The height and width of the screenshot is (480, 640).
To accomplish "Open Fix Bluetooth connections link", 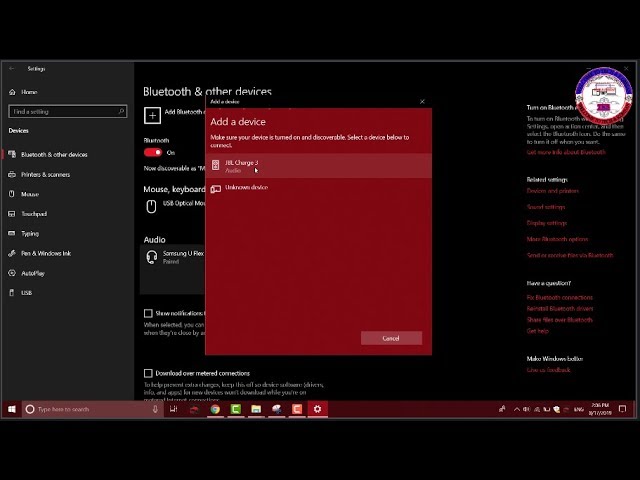I will tap(560, 298).
